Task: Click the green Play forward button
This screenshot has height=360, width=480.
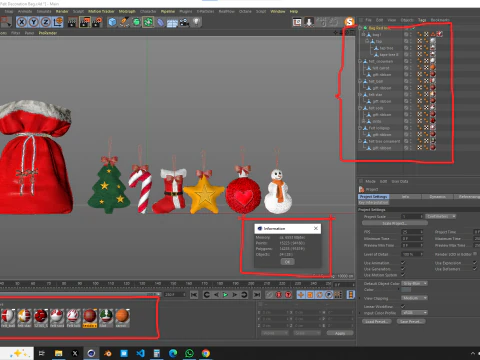Action: coord(225,295)
